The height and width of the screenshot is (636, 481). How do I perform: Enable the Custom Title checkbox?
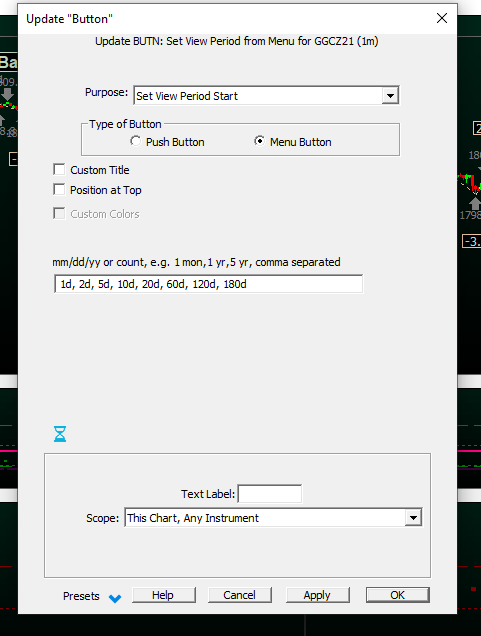[59, 170]
